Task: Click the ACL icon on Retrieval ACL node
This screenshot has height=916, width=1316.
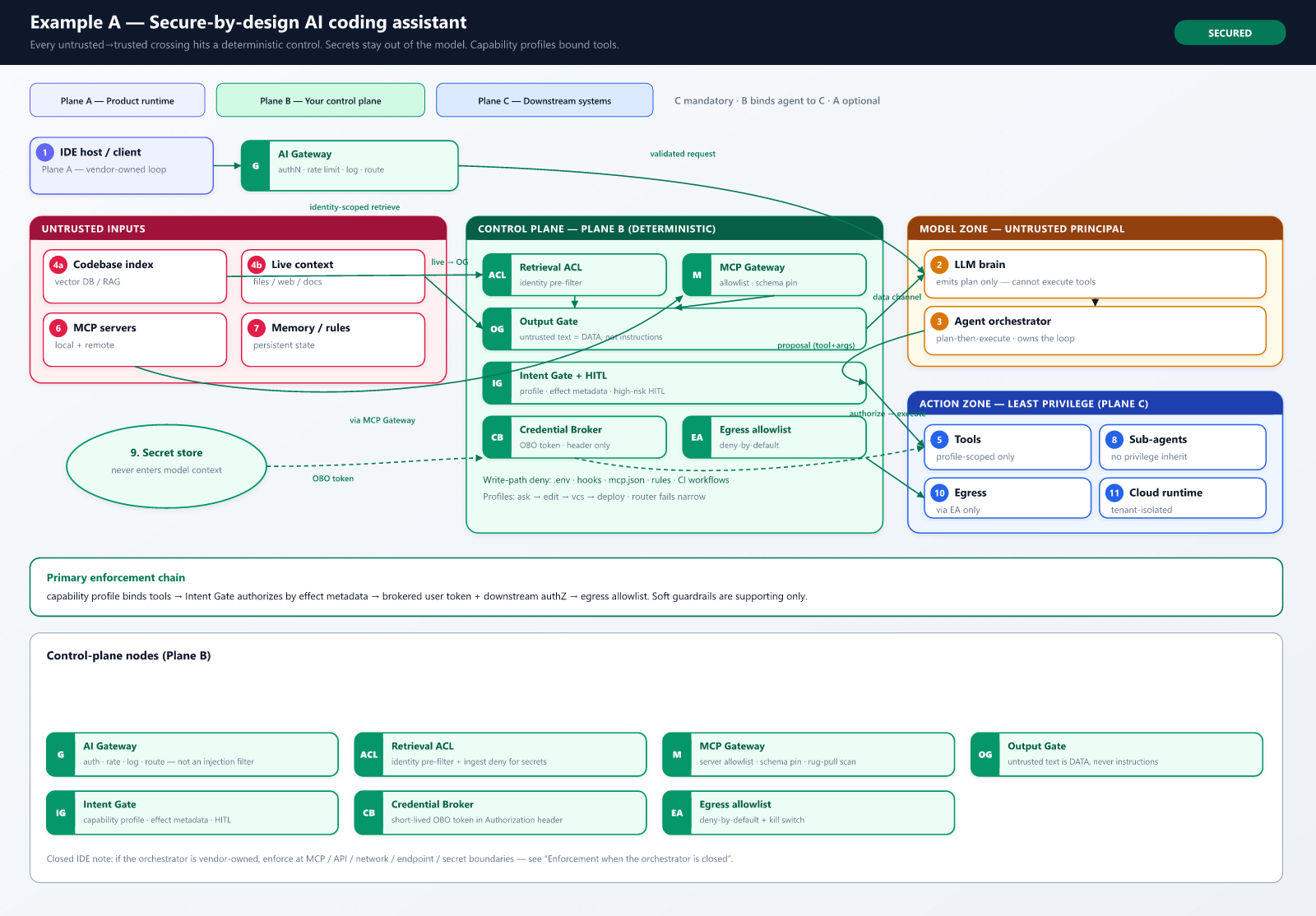Action: [x=497, y=275]
